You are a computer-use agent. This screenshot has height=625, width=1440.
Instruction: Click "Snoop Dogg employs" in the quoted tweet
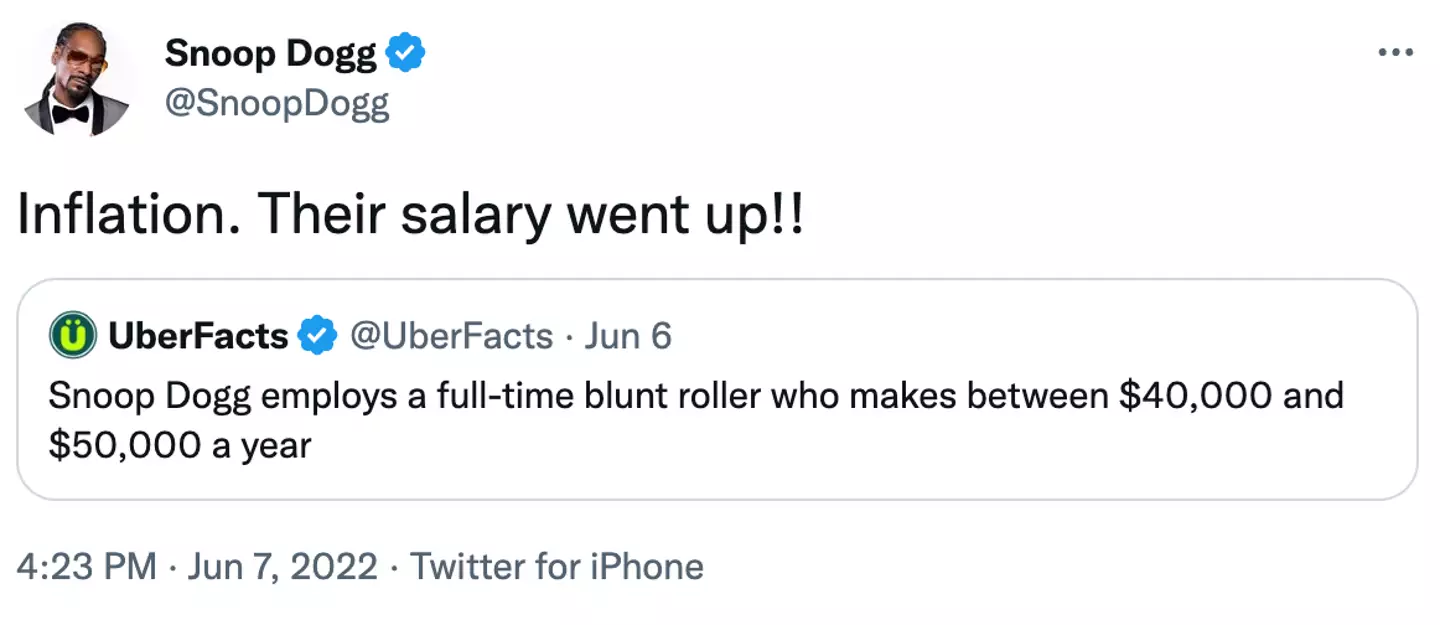pos(202,397)
